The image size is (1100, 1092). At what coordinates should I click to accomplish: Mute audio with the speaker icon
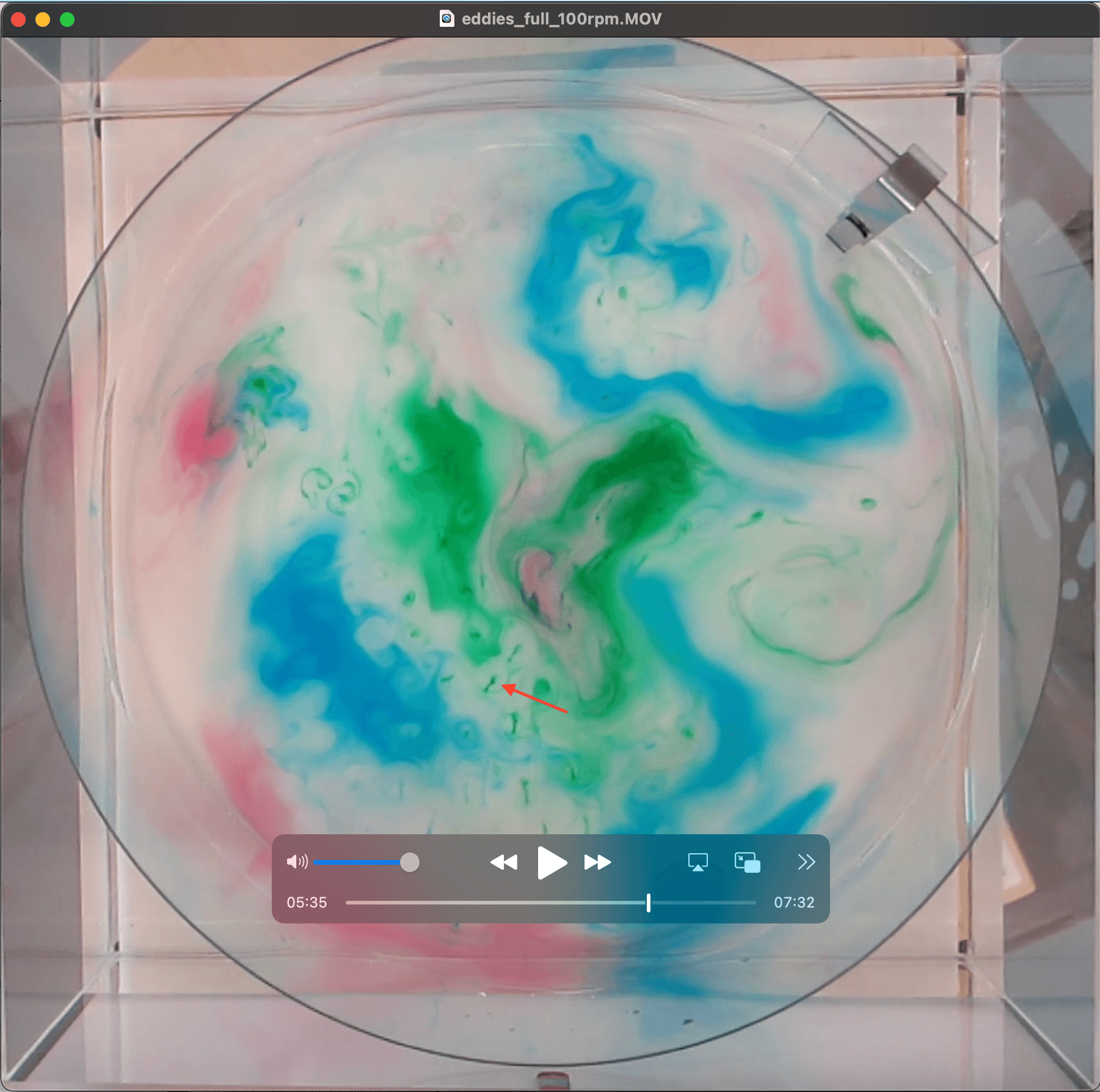click(297, 862)
